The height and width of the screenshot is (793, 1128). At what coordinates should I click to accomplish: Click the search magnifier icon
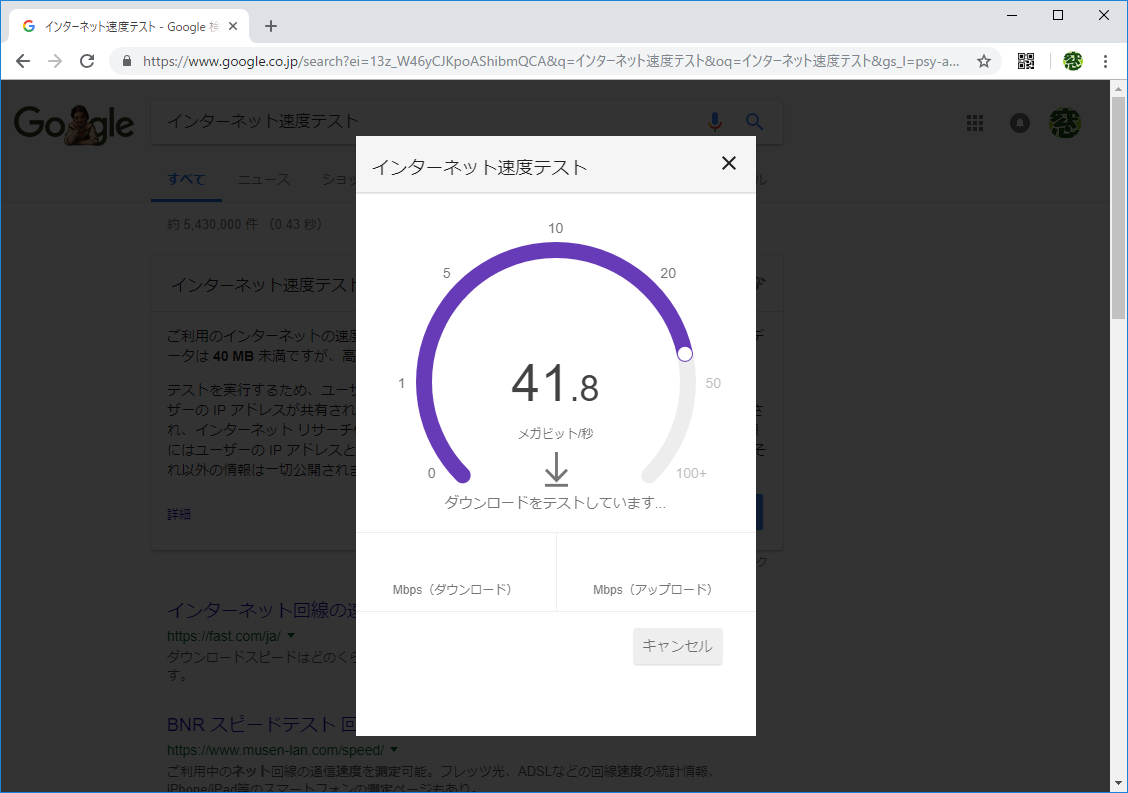coord(754,121)
